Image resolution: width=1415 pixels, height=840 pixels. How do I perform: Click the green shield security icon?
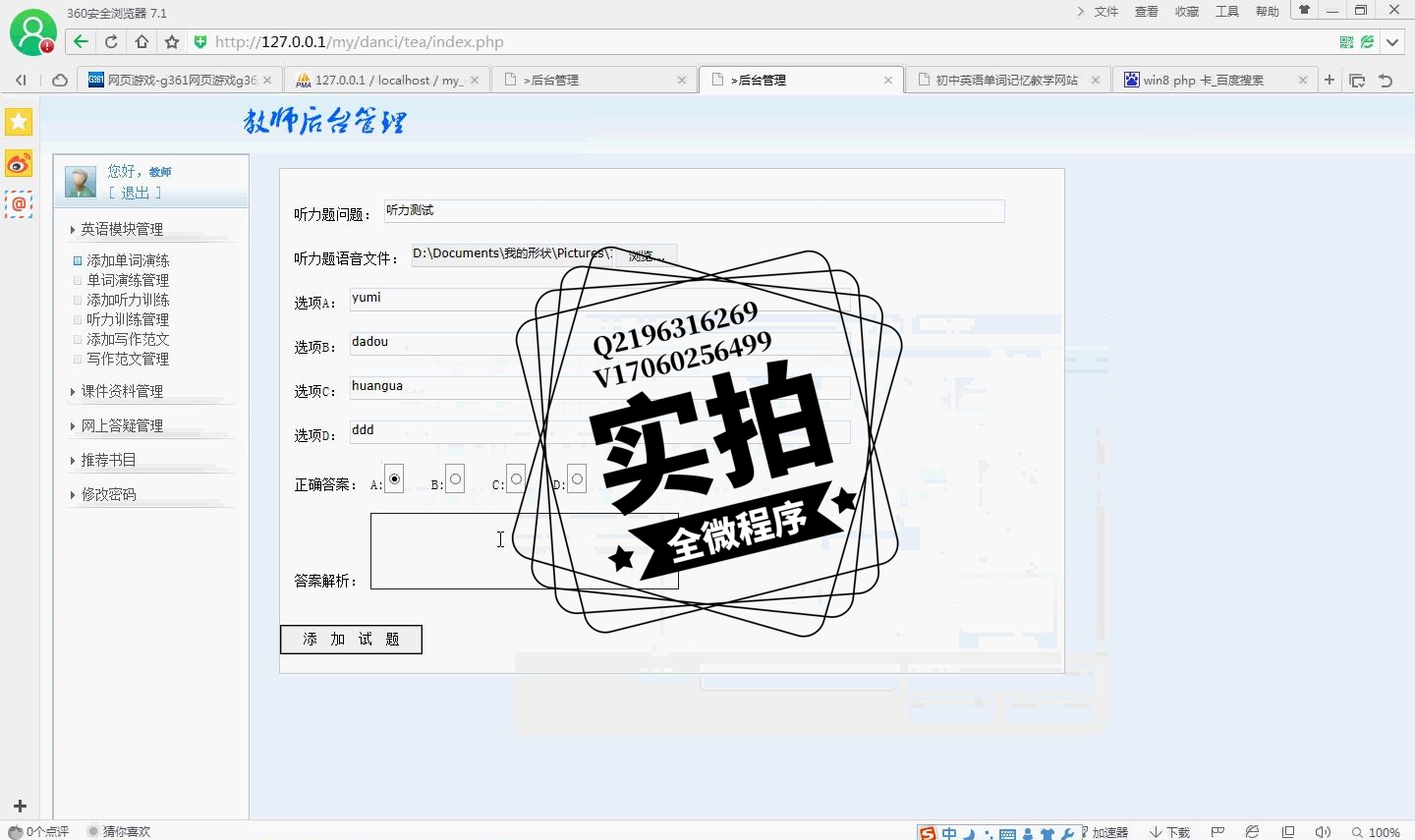(200, 41)
